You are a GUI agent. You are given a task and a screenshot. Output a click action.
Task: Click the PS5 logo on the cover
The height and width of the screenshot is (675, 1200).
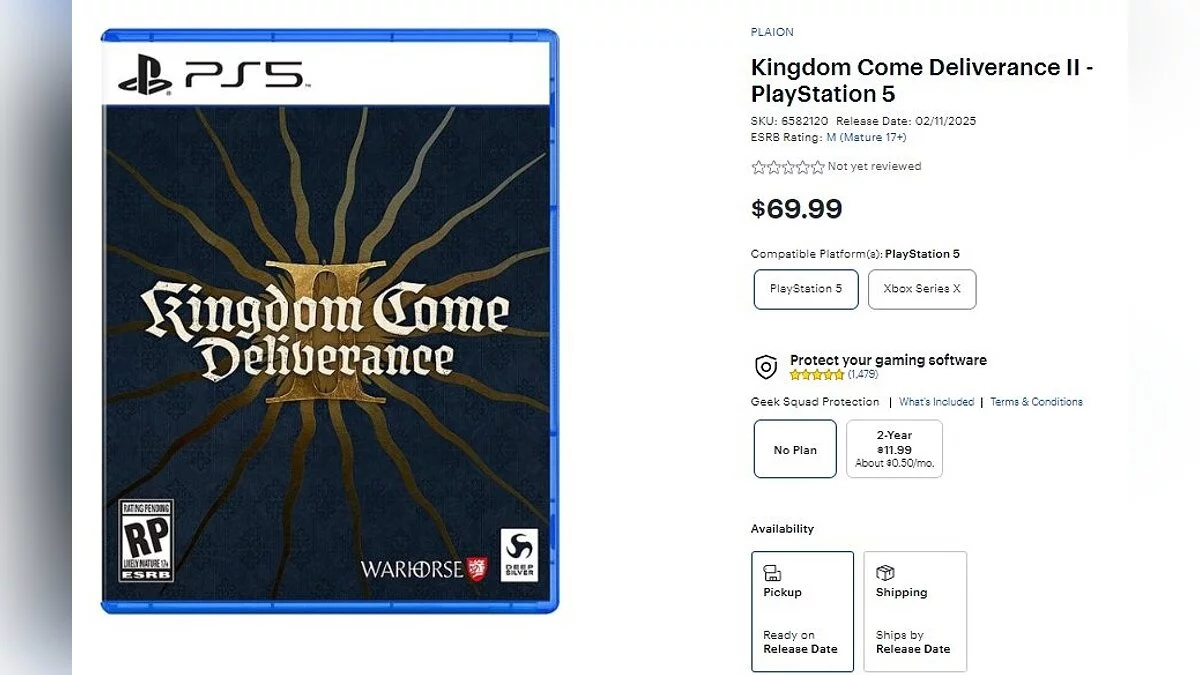coord(210,75)
